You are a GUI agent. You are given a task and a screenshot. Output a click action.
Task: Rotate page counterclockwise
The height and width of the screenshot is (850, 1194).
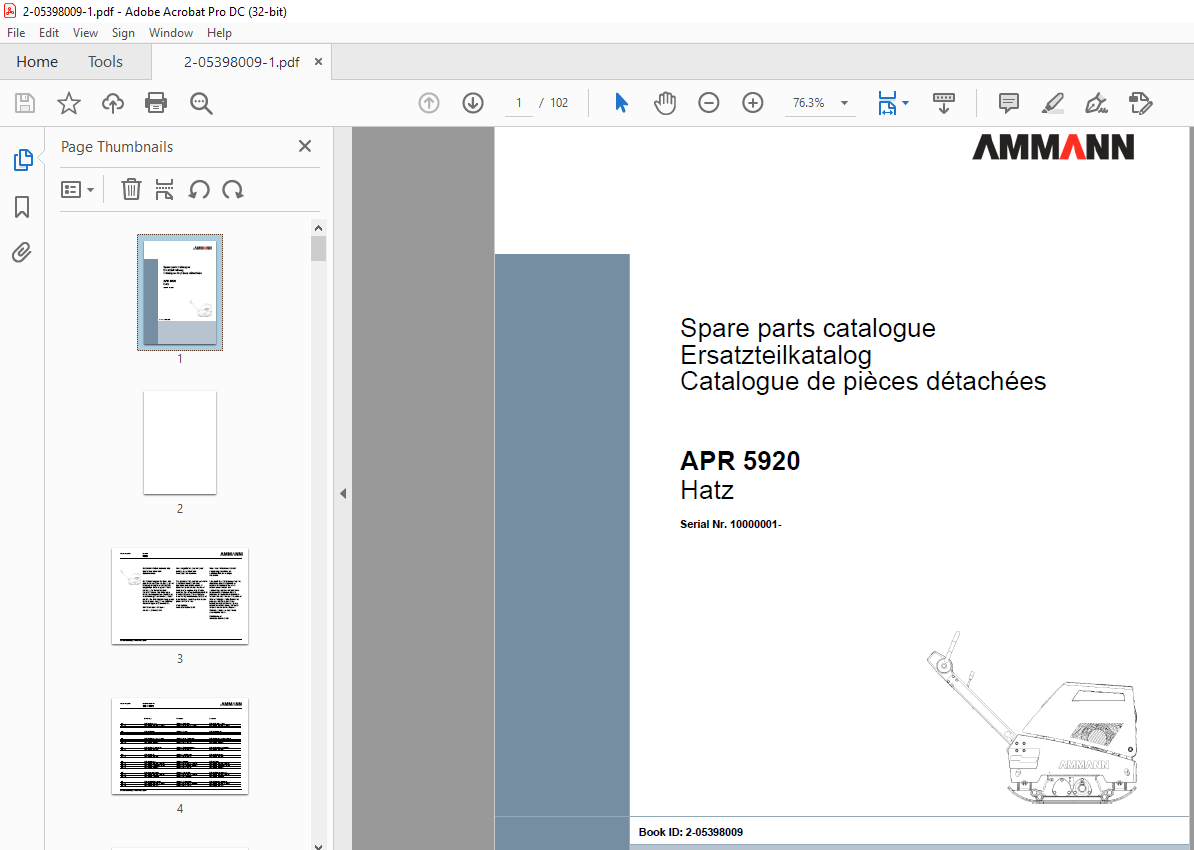coord(200,189)
